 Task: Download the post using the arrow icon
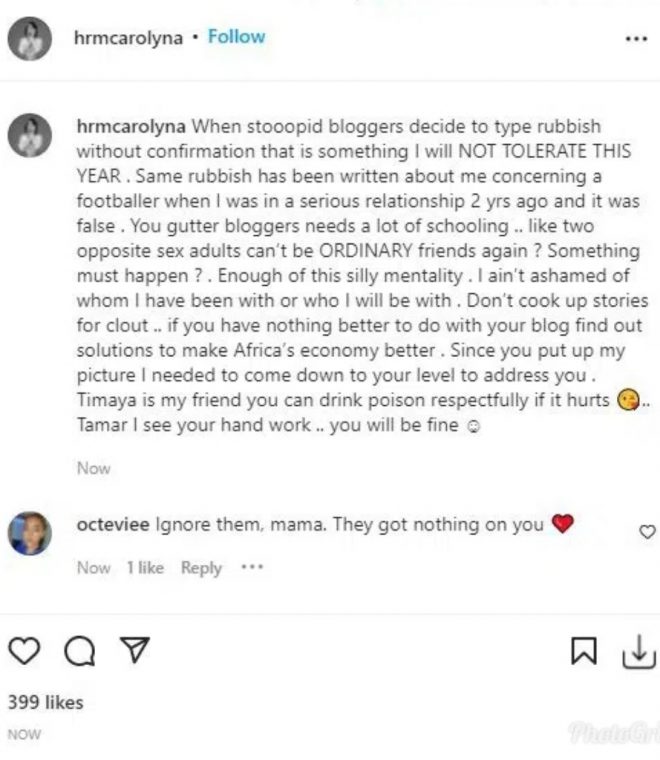[636, 652]
